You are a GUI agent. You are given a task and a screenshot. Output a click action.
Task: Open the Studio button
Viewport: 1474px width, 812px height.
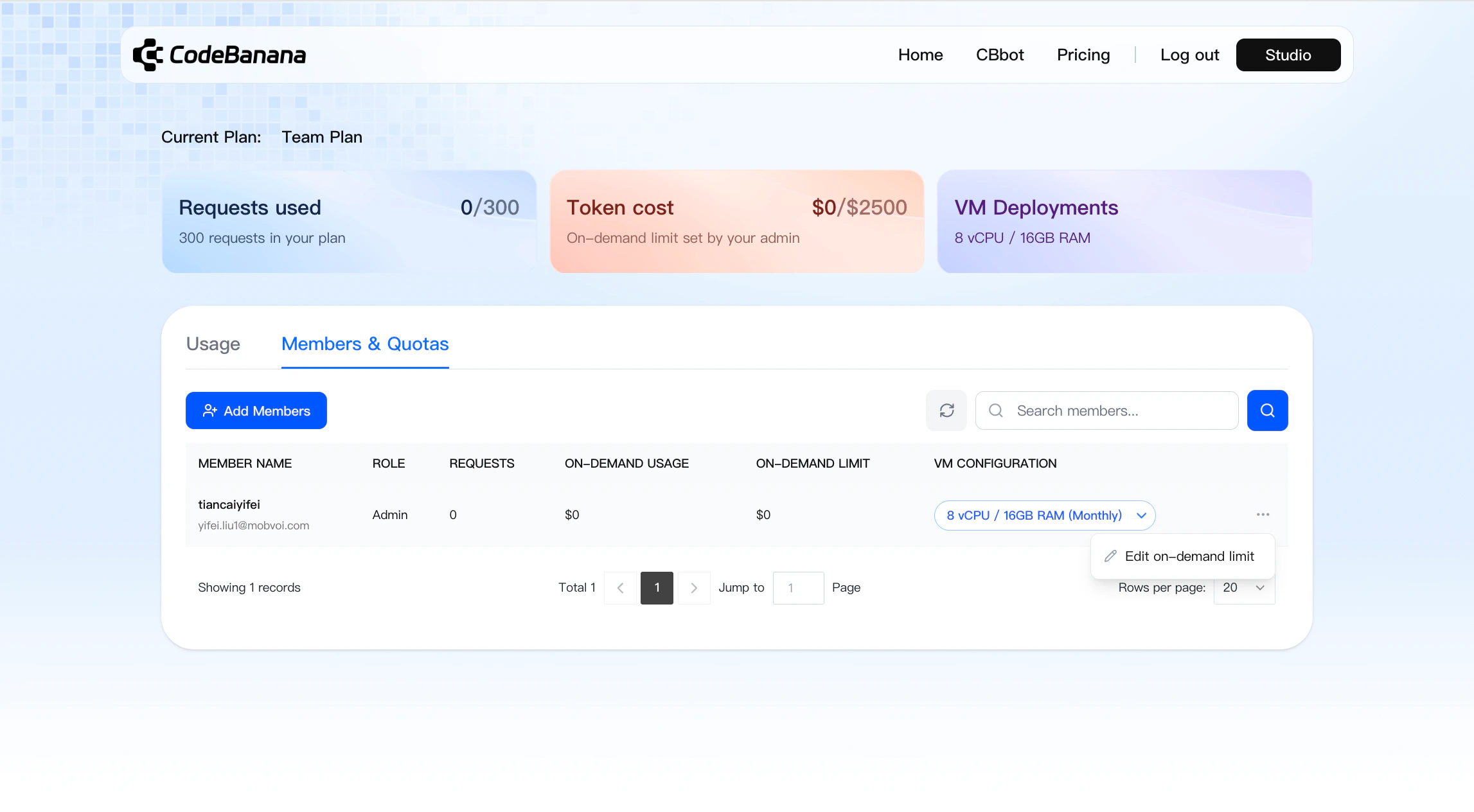click(x=1288, y=55)
